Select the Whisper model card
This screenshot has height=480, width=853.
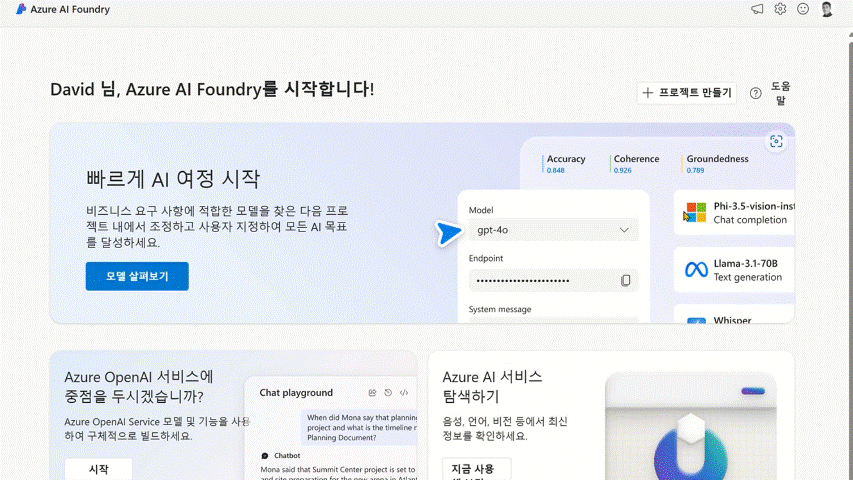pos(734,314)
